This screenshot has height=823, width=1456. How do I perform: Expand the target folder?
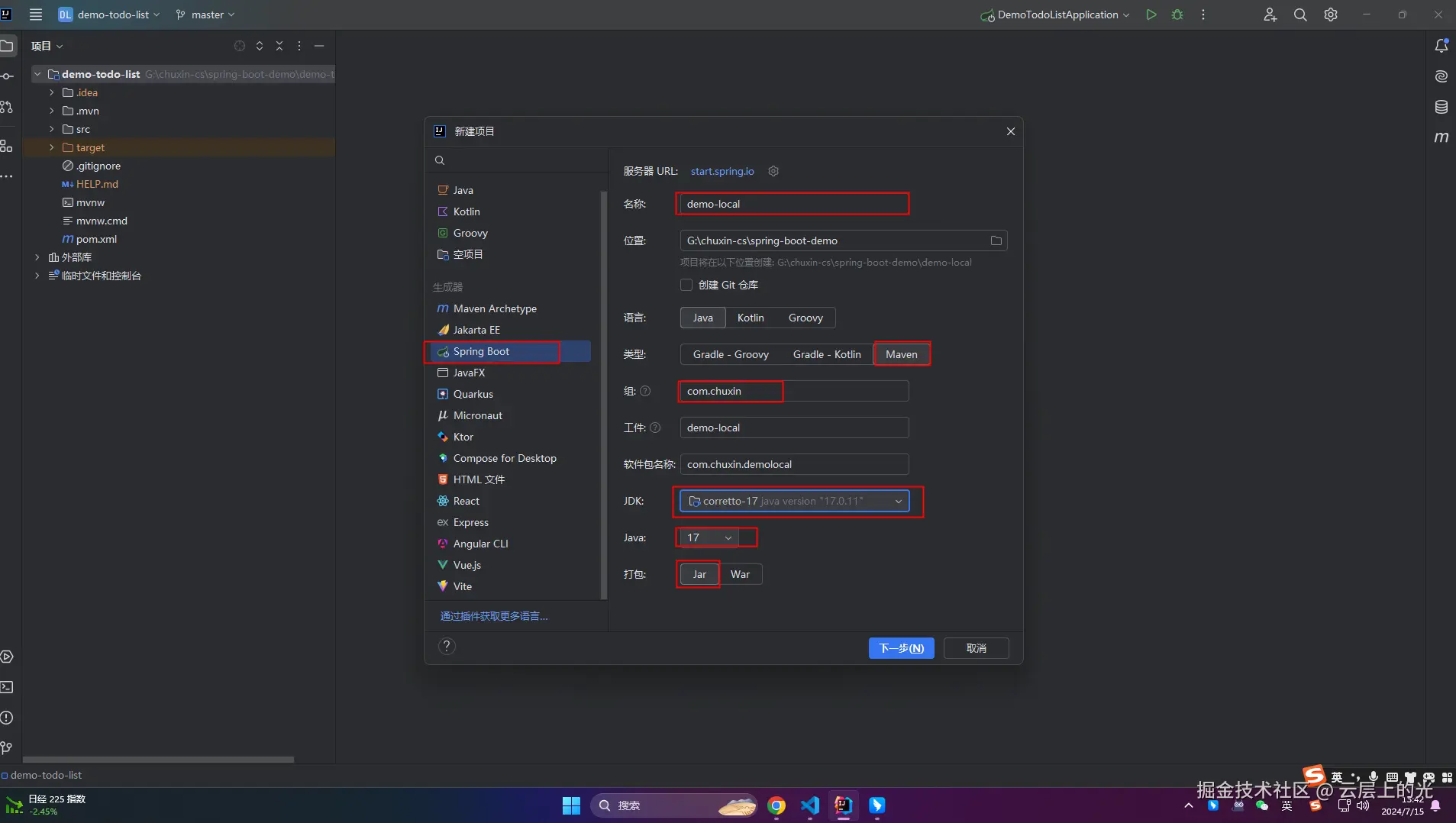(x=52, y=147)
